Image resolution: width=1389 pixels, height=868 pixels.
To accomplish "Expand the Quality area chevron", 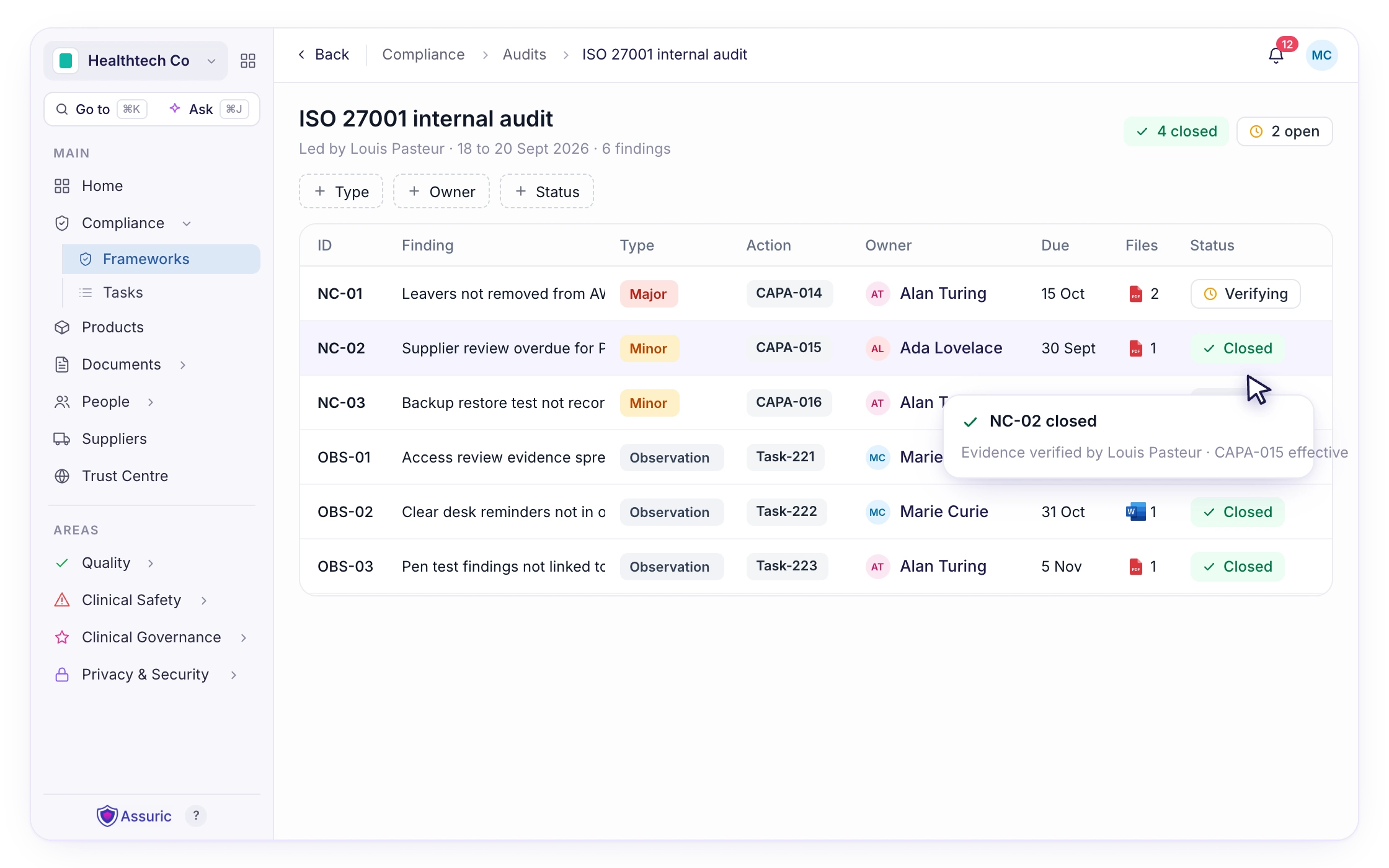I will pos(151,564).
